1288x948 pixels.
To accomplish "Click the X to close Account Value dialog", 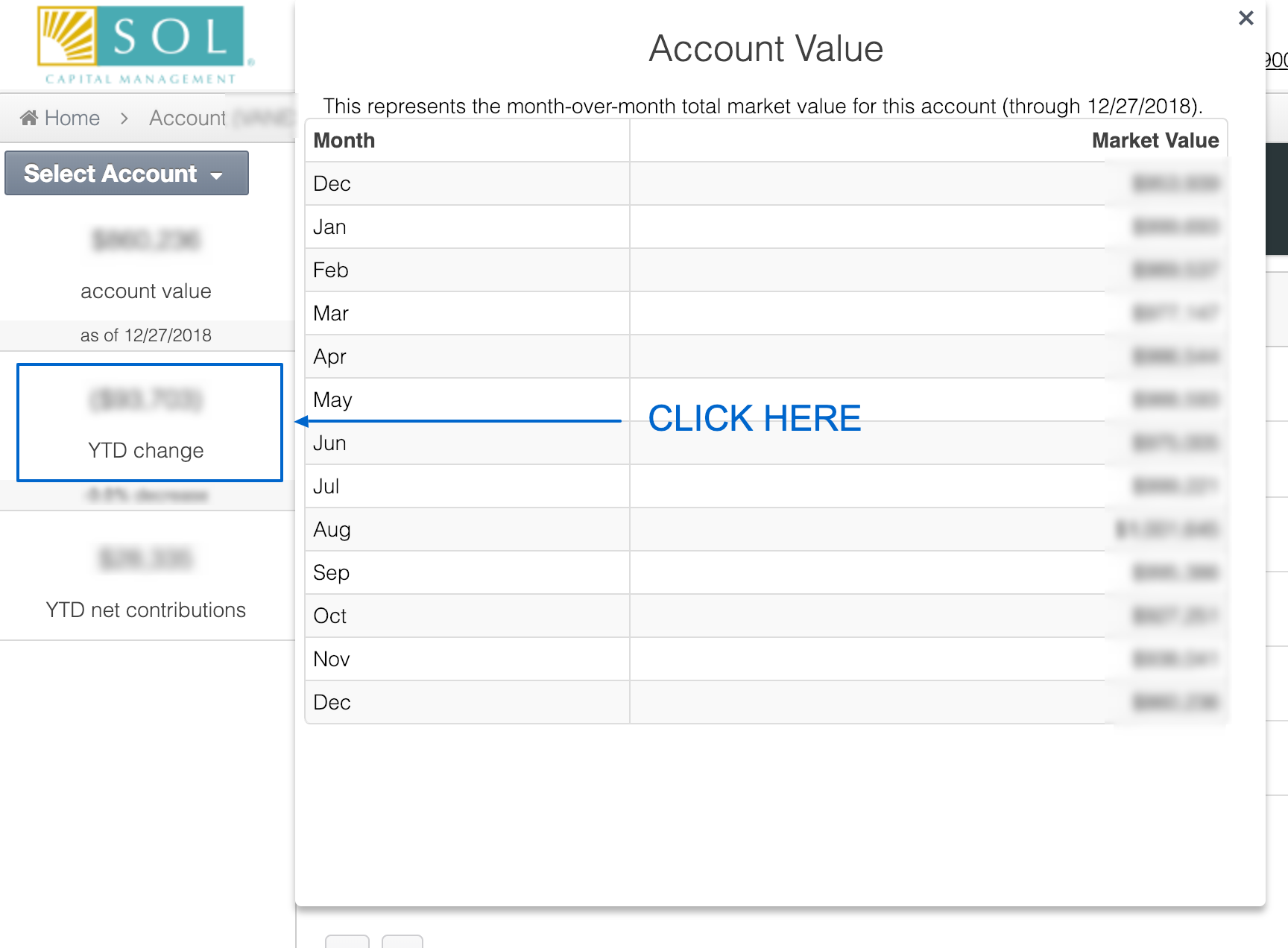I will [x=1246, y=18].
